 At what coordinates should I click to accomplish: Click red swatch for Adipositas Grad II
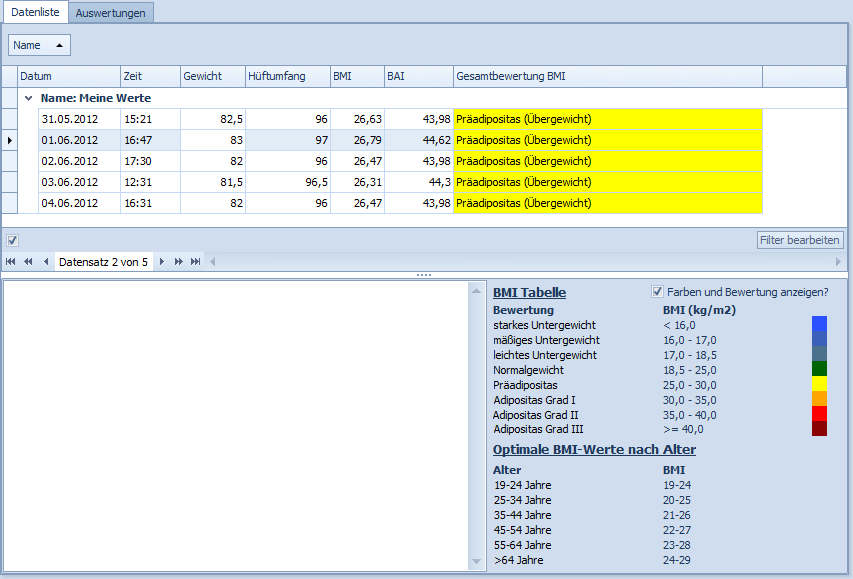coord(819,414)
